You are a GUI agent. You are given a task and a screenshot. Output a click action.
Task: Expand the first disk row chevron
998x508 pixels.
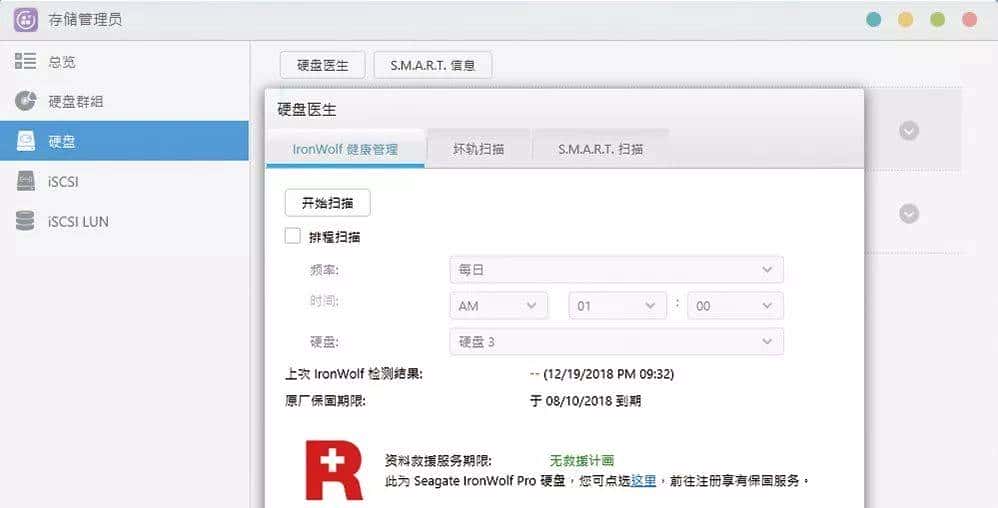click(908, 131)
